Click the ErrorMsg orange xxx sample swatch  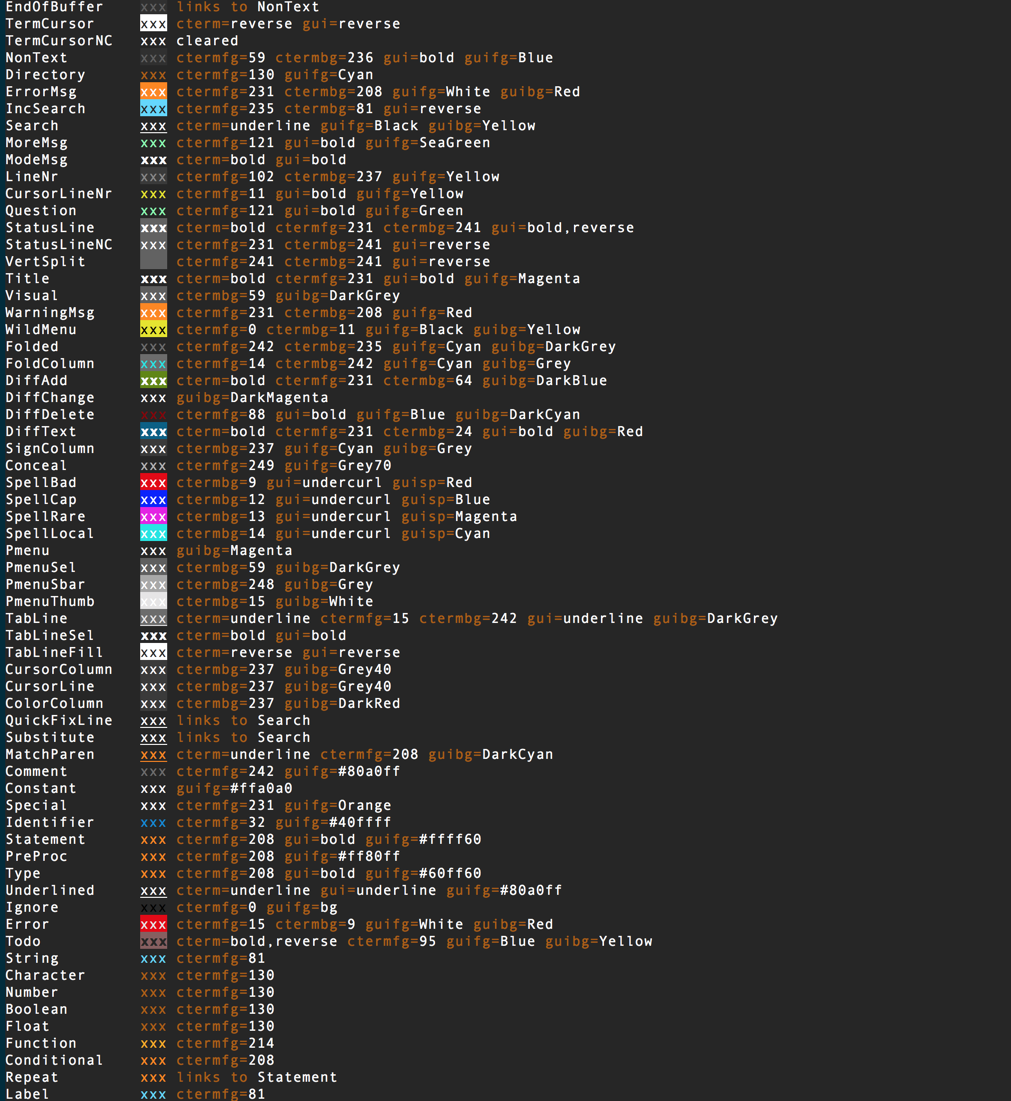154,92
